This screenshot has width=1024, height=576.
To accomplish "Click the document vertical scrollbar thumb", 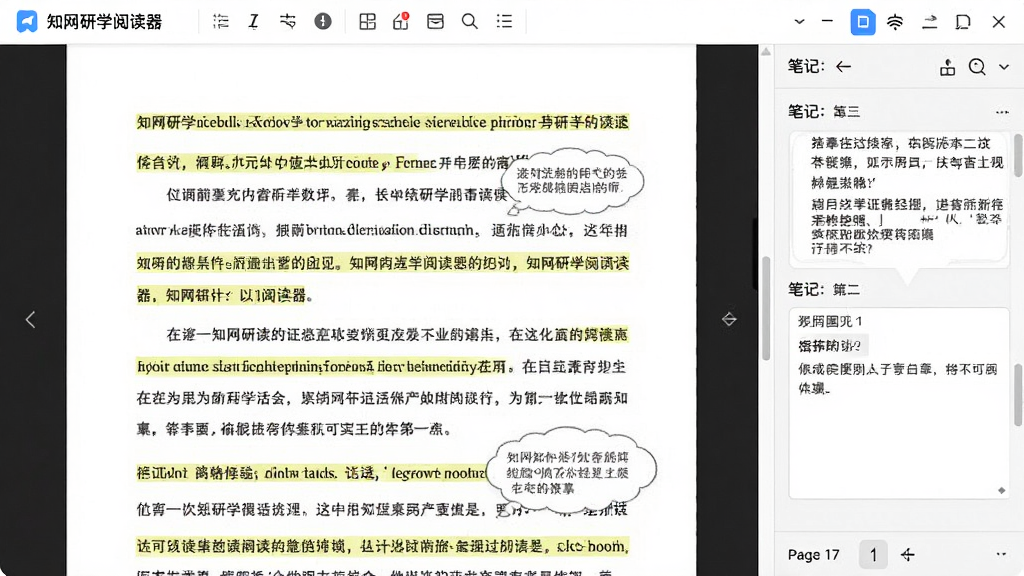I will click(766, 307).
